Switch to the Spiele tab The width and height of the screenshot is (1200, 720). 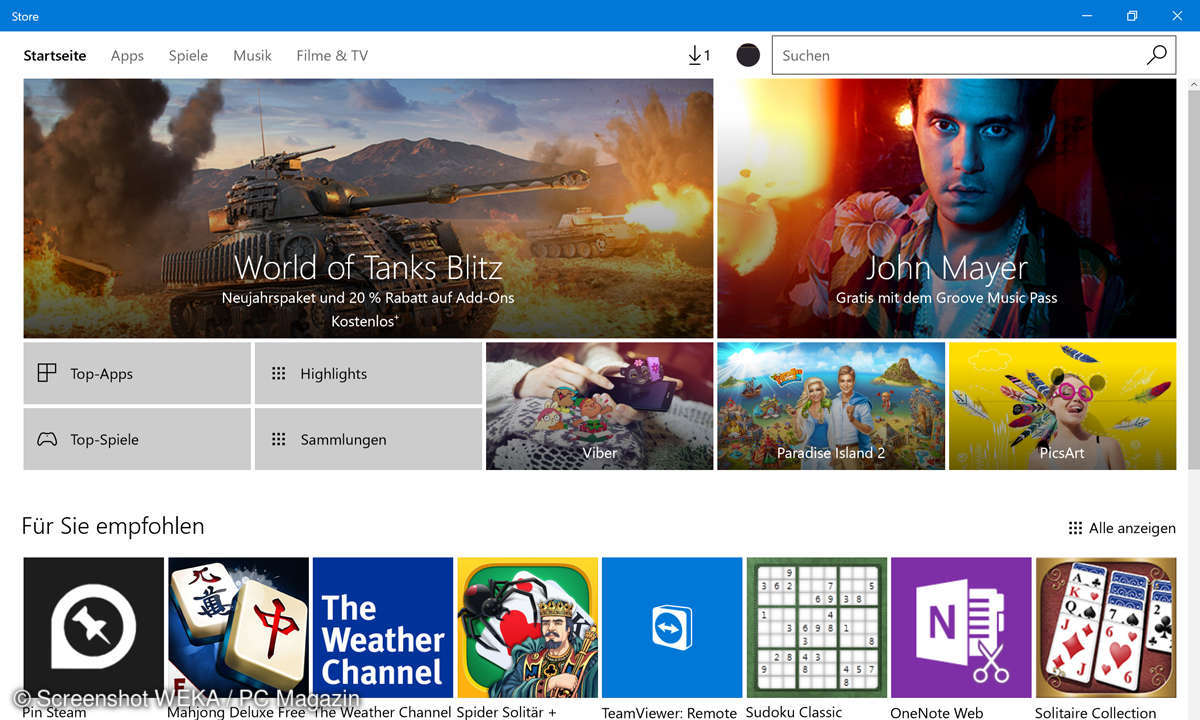pyautogui.click(x=188, y=56)
